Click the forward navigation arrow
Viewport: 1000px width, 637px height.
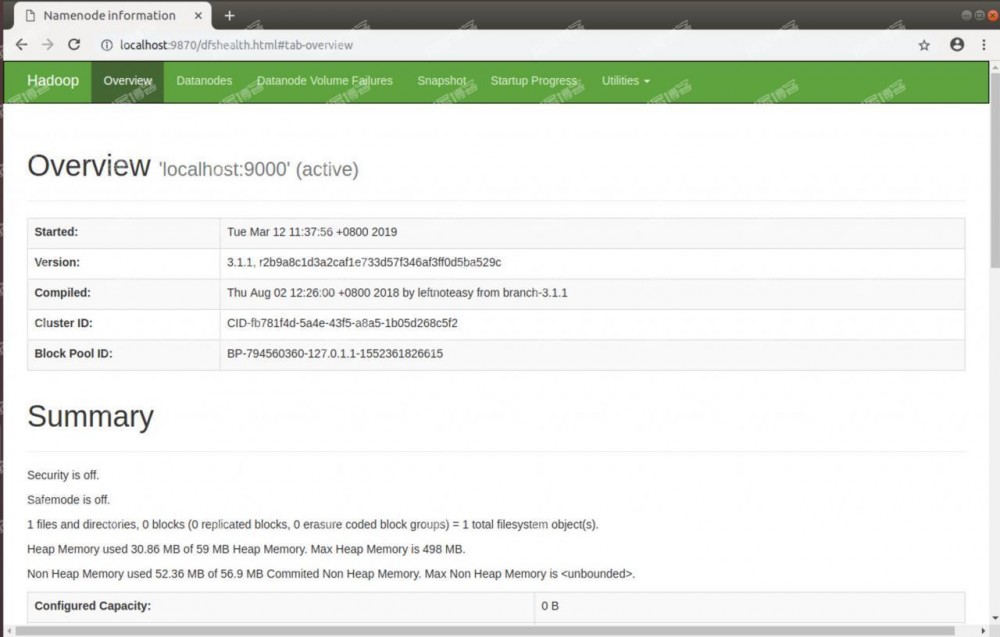tap(47, 45)
